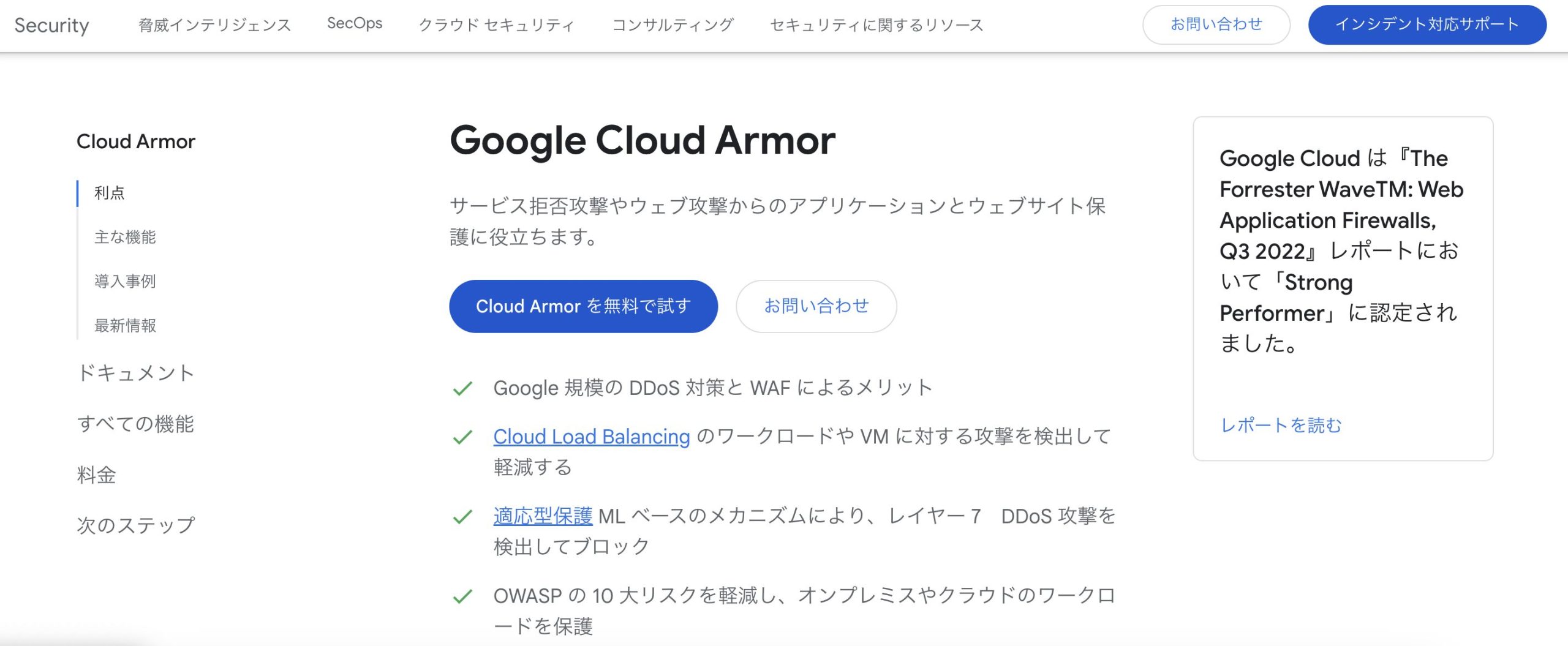Click お問い合わせ button beside free trial
Screen dimensions: 1568x646
pos(816,306)
